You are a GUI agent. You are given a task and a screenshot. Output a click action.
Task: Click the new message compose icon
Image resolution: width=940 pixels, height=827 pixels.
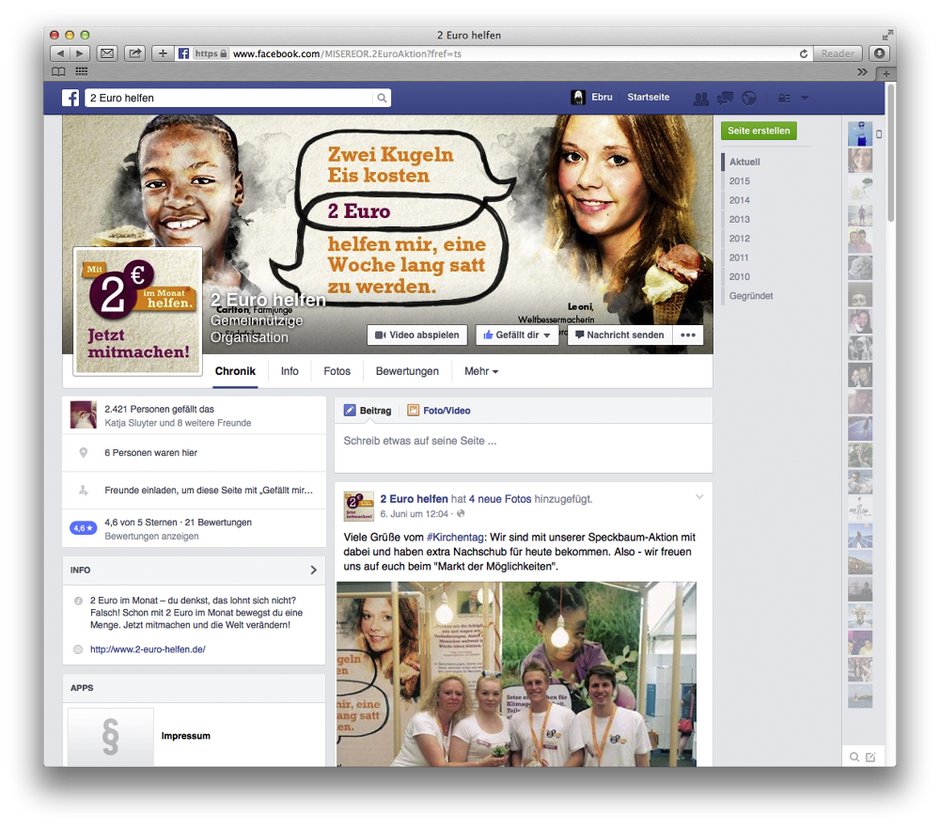click(x=870, y=757)
